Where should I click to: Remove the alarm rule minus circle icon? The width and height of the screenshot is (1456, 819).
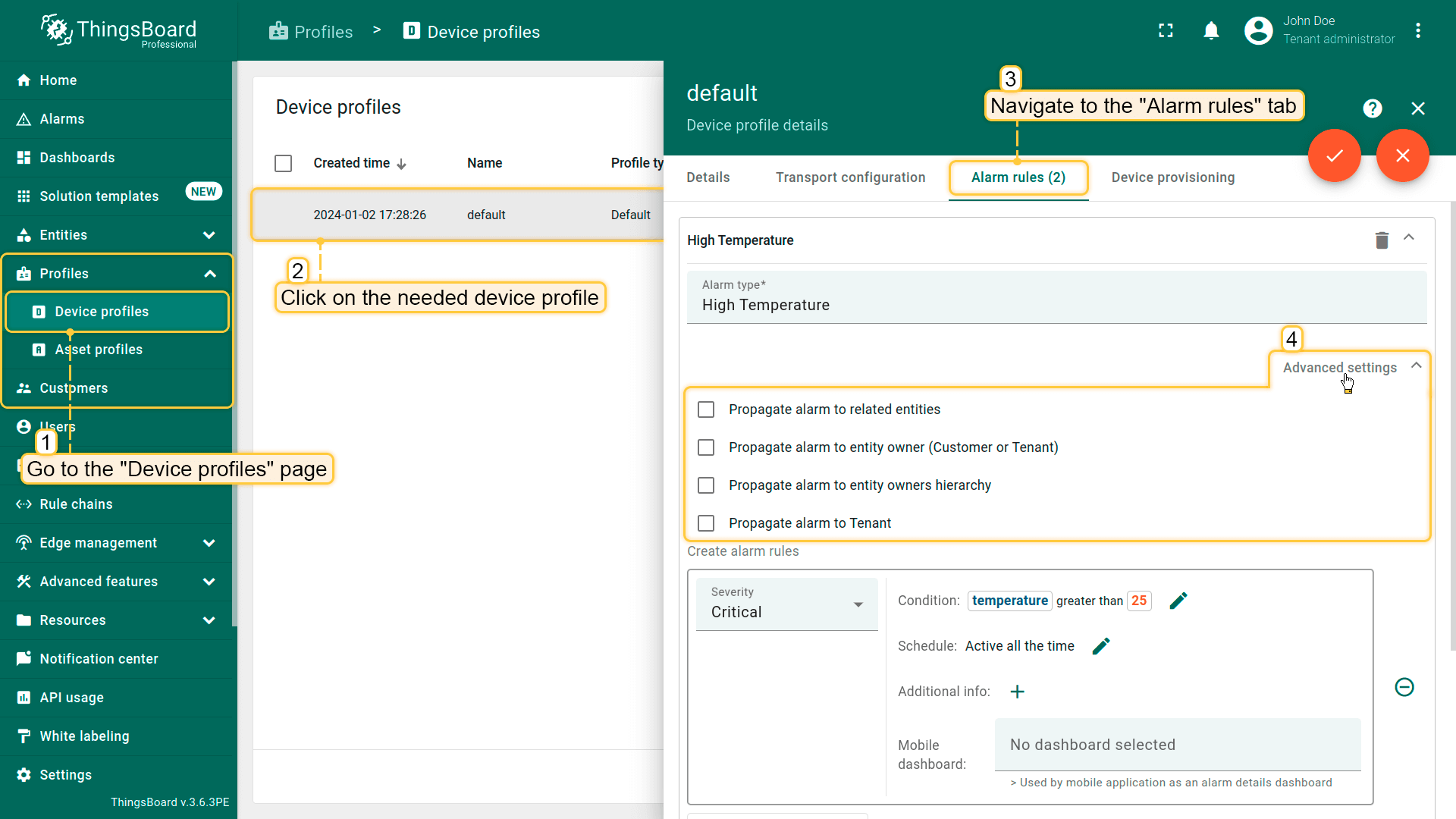(x=1404, y=687)
